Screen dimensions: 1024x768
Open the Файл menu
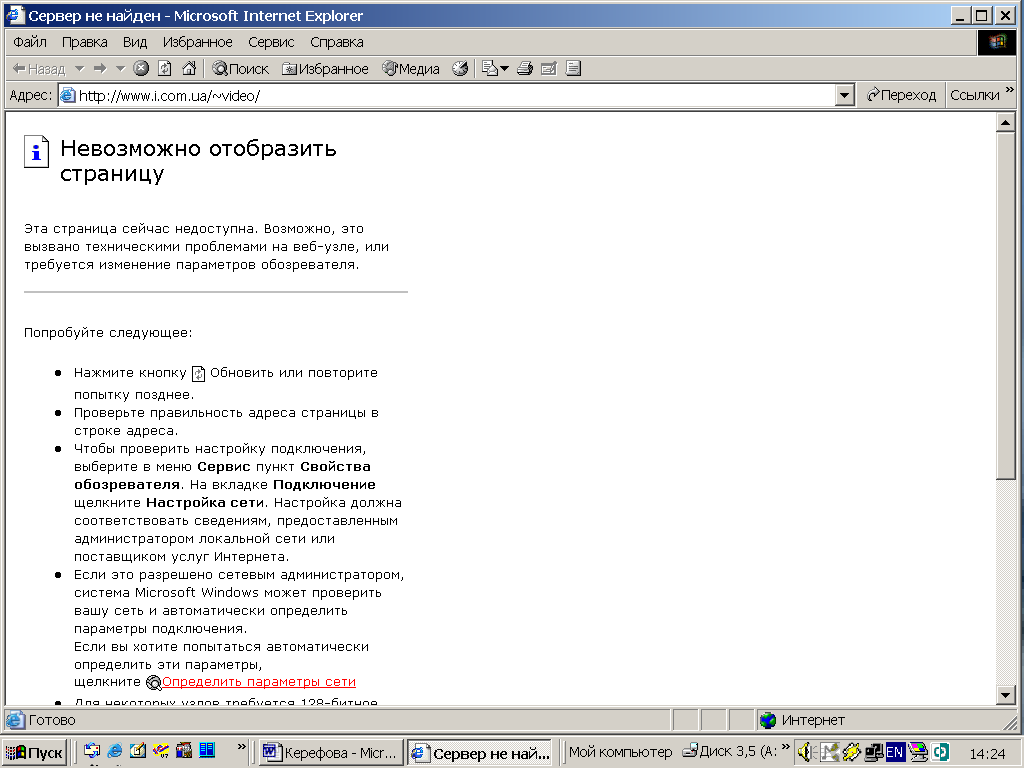30,42
